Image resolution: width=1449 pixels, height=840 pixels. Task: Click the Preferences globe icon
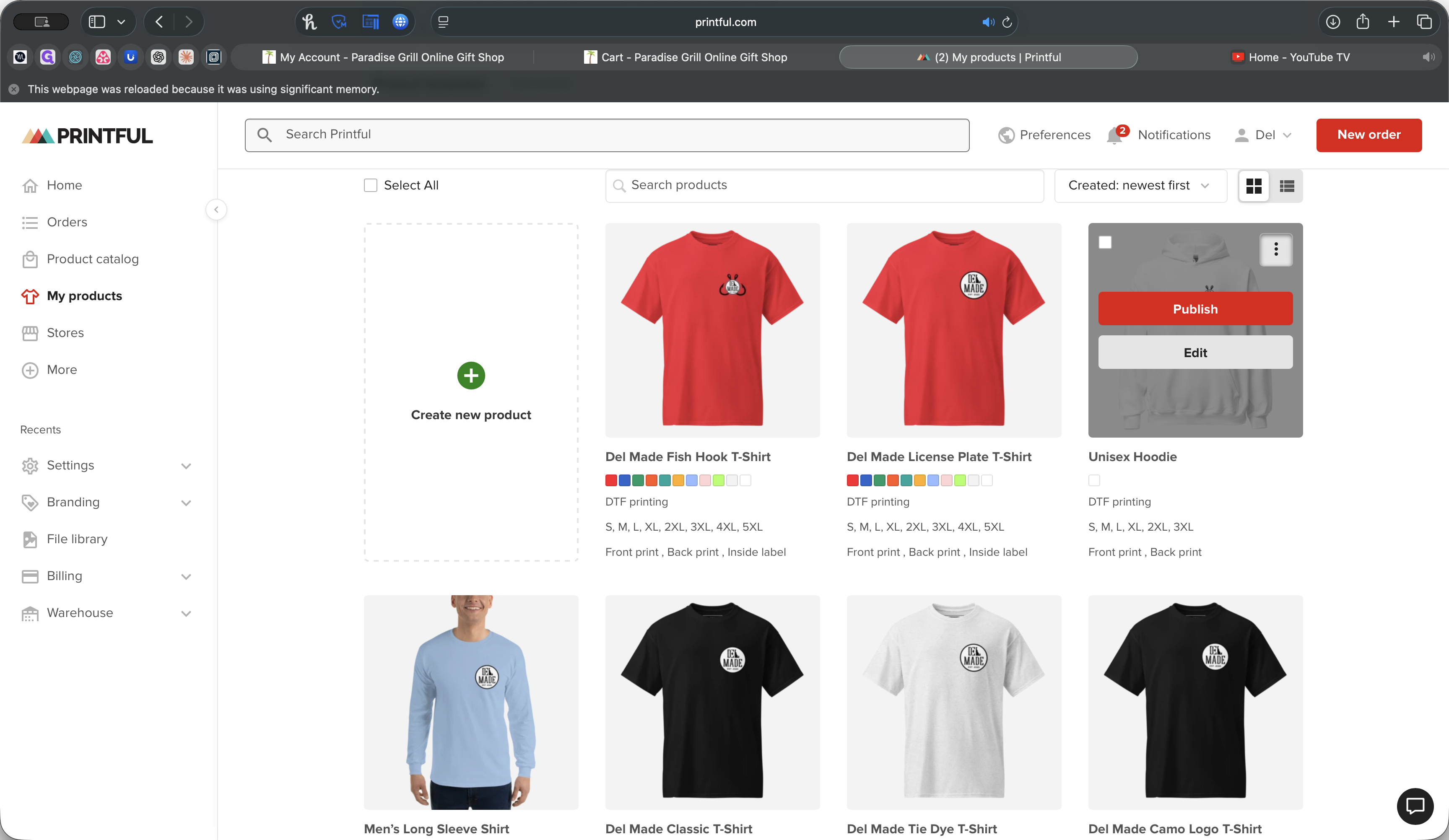(x=1006, y=135)
